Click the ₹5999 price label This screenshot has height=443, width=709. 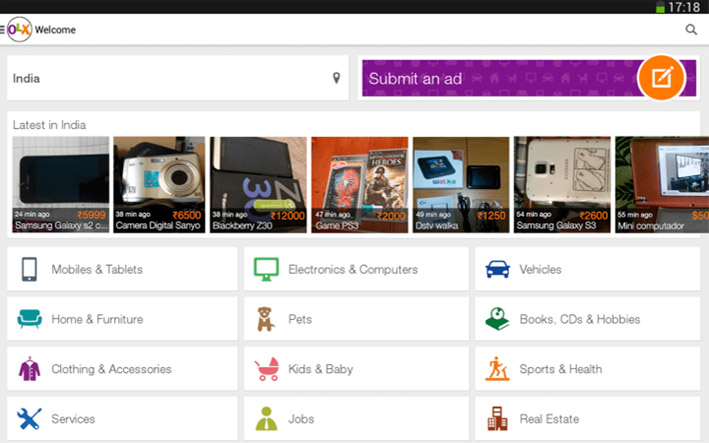tap(91, 215)
